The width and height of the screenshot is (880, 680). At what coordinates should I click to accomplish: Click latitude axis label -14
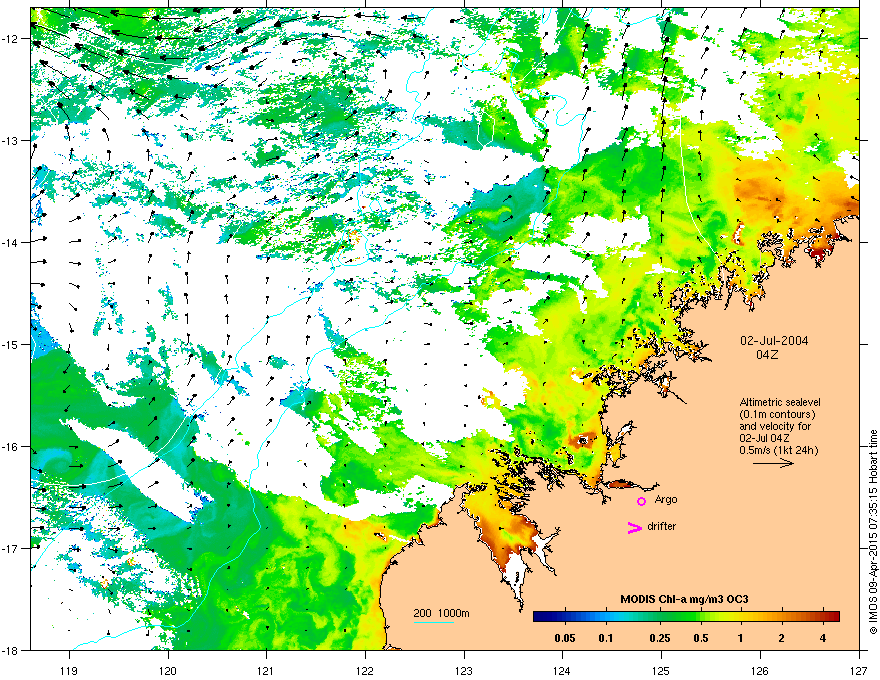11,242
